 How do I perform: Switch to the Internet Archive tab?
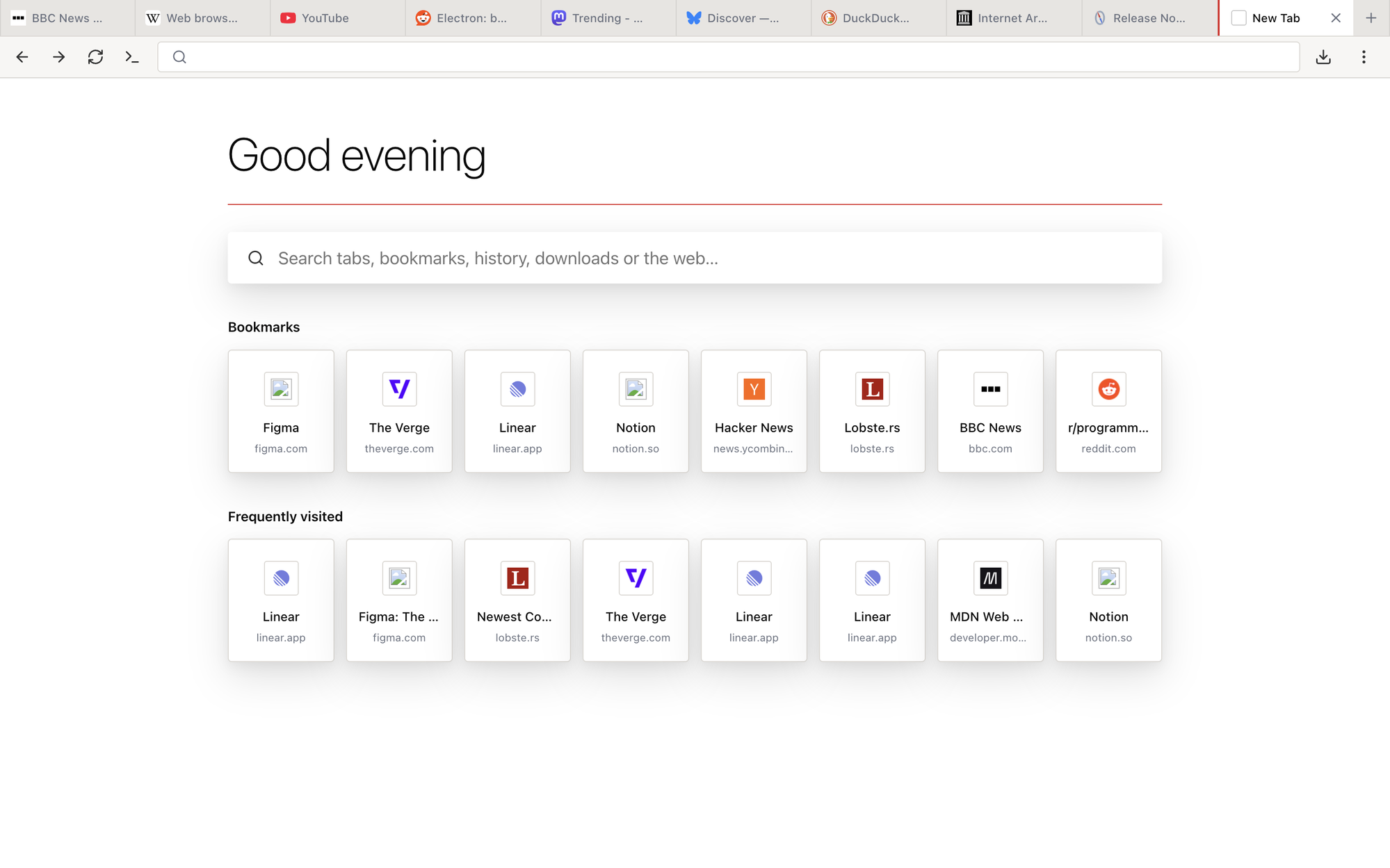coord(1014,18)
